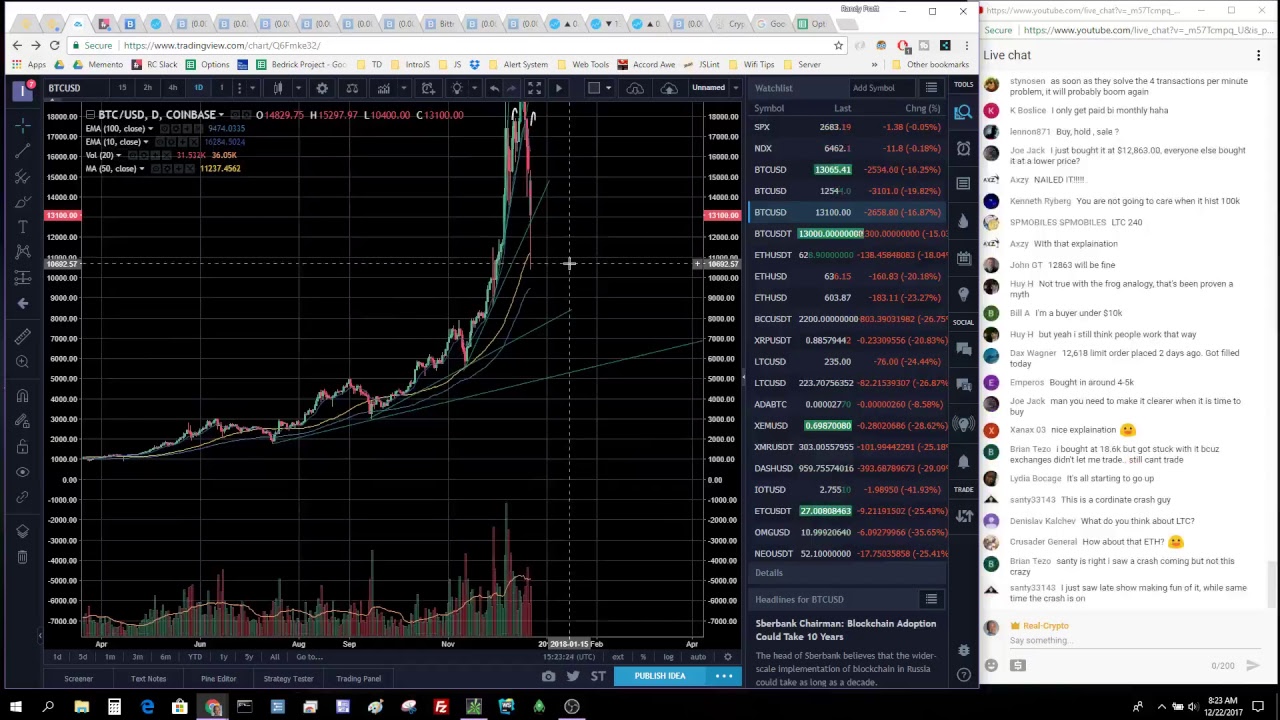This screenshot has width=1280, height=720.
Task: Select the text annotation tool
Action: [22, 228]
